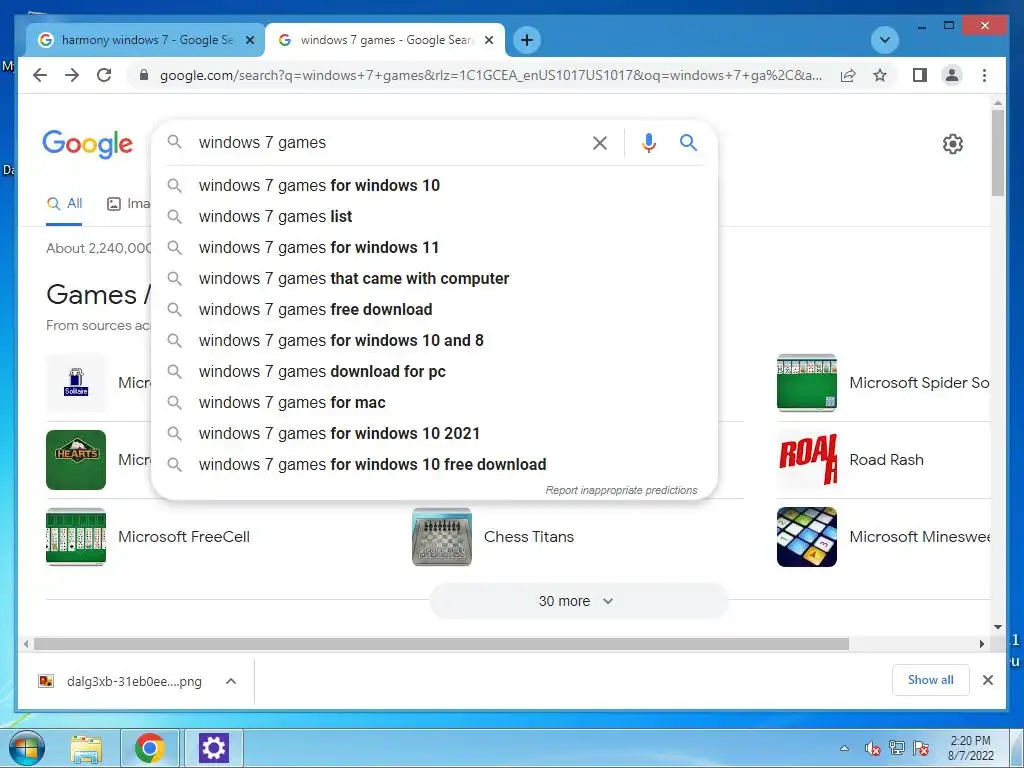
Task: Reload the current page
Action: [x=104, y=75]
